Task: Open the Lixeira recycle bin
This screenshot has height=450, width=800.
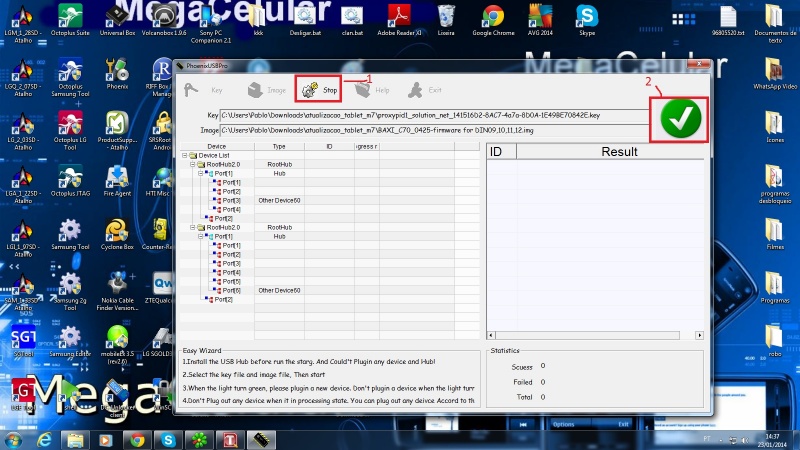Action: [446, 20]
